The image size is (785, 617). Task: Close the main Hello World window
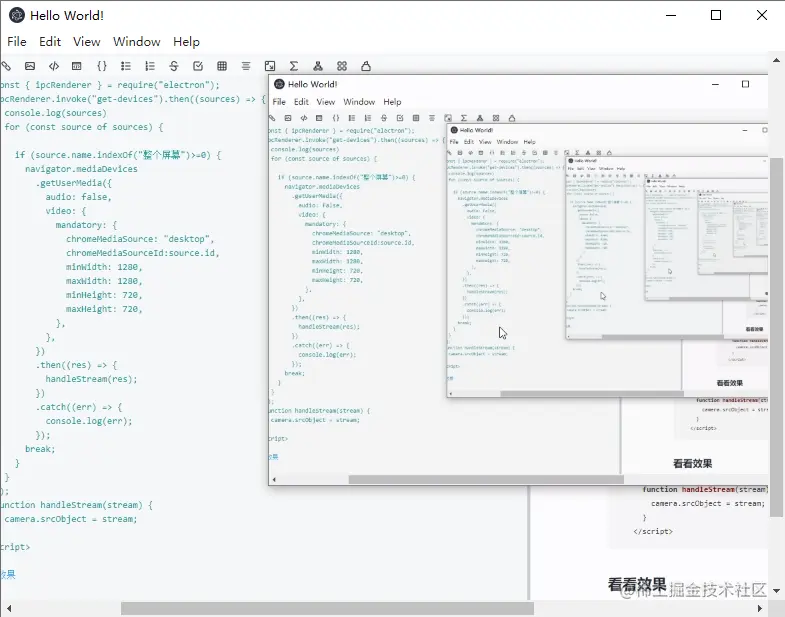(x=761, y=16)
